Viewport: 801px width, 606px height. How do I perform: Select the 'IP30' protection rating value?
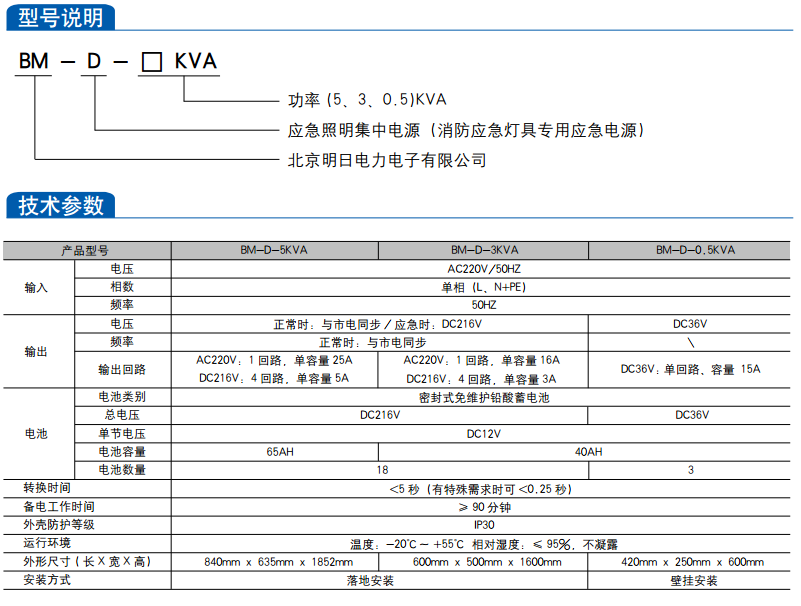(484, 525)
